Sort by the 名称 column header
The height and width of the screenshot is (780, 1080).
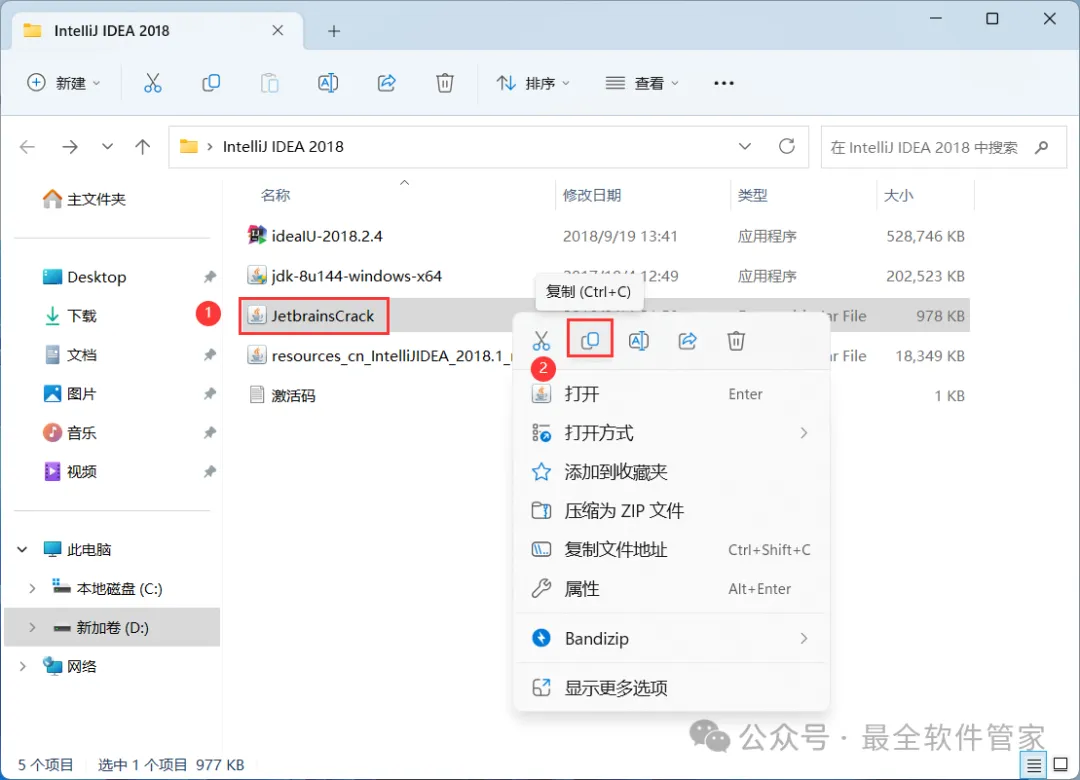click(276, 196)
